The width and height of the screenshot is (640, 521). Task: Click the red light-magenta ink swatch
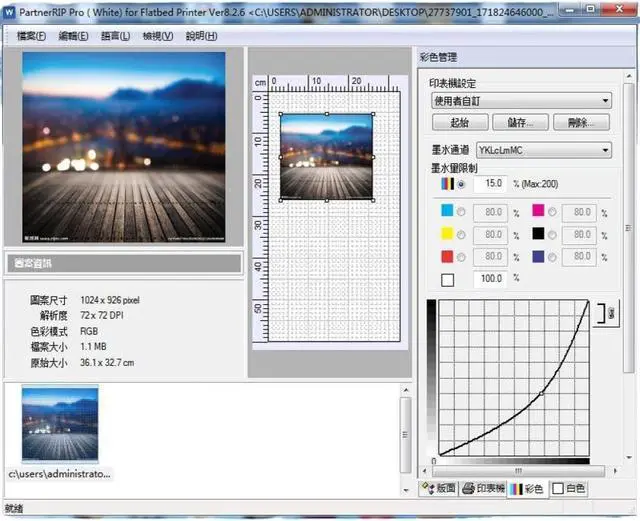tap(446, 256)
